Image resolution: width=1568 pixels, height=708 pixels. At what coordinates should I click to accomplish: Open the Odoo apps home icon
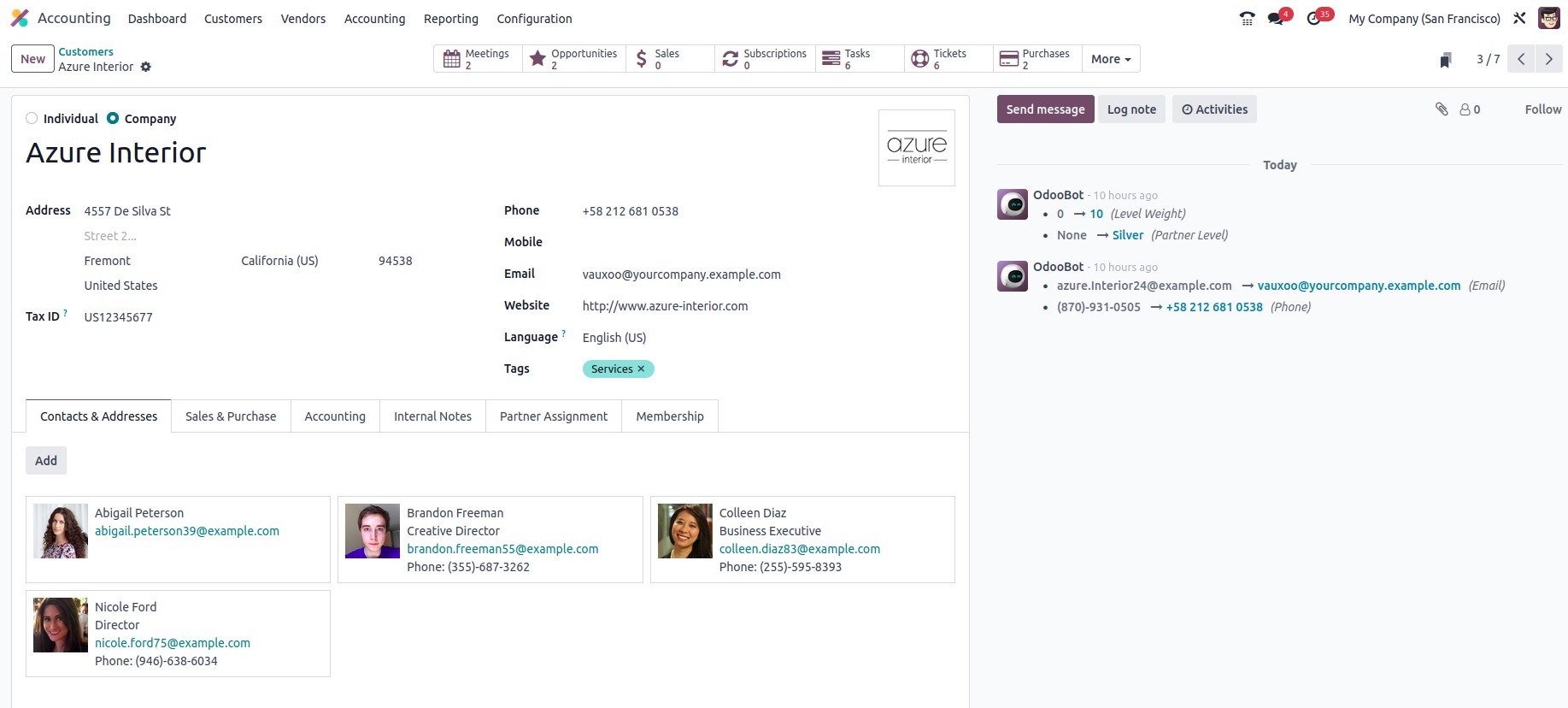point(20,18)
